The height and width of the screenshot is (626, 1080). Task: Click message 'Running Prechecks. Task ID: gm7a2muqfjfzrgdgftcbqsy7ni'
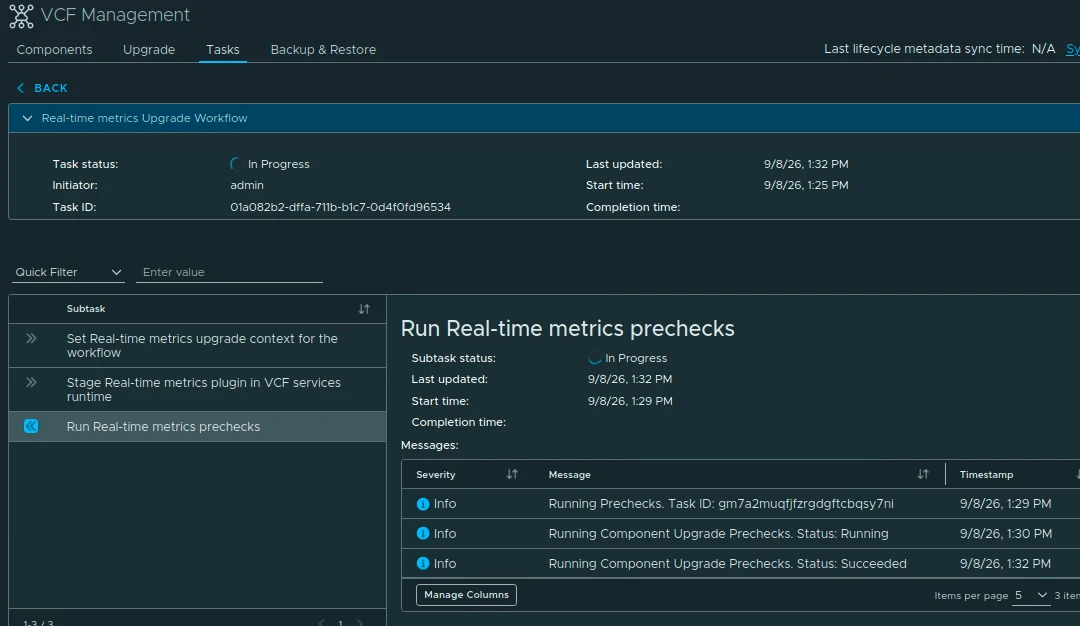(x=721, y=504)
